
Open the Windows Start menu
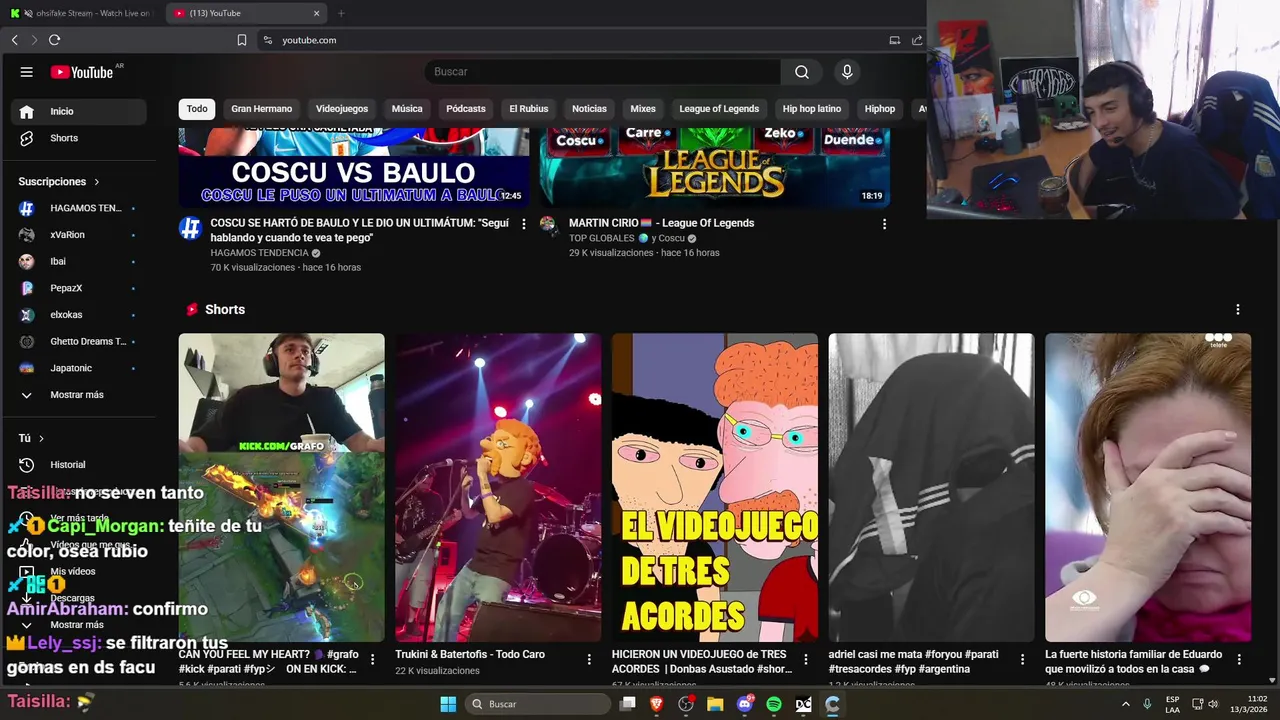pyautogui.click(x=448, y=704)
